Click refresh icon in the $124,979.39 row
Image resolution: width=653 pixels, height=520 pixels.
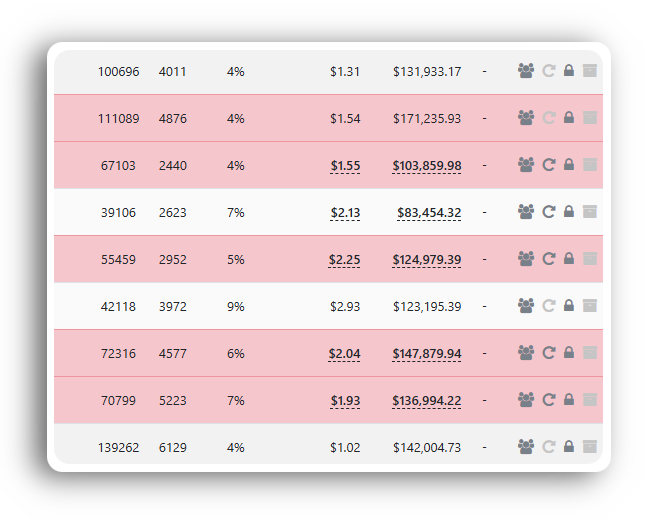pyautogui.click(x=548, y=259)
